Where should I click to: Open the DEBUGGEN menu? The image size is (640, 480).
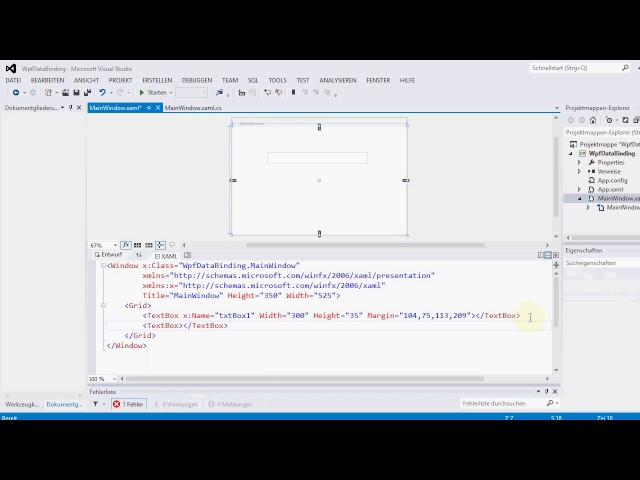click(x=197, y=80)
